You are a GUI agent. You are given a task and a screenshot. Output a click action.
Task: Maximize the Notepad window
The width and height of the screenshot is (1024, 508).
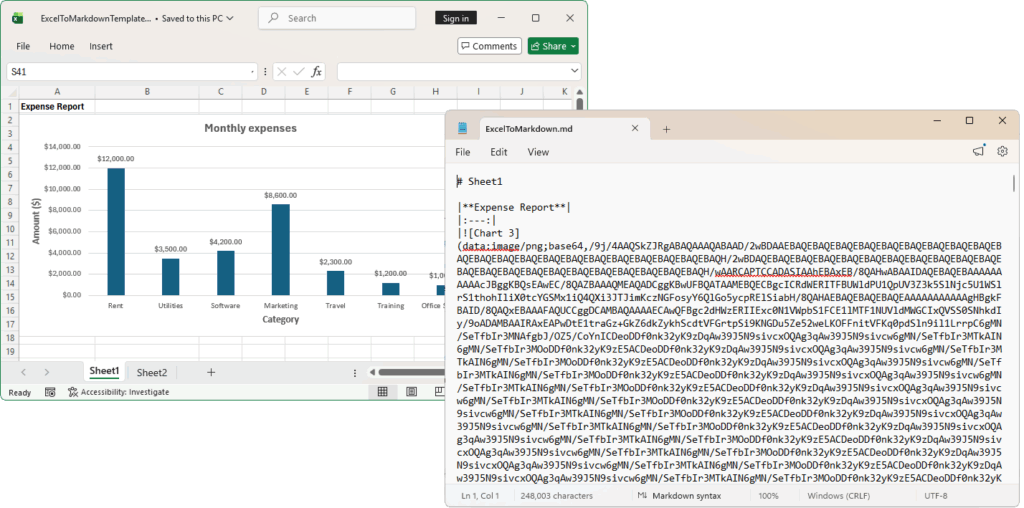point(969,121)
